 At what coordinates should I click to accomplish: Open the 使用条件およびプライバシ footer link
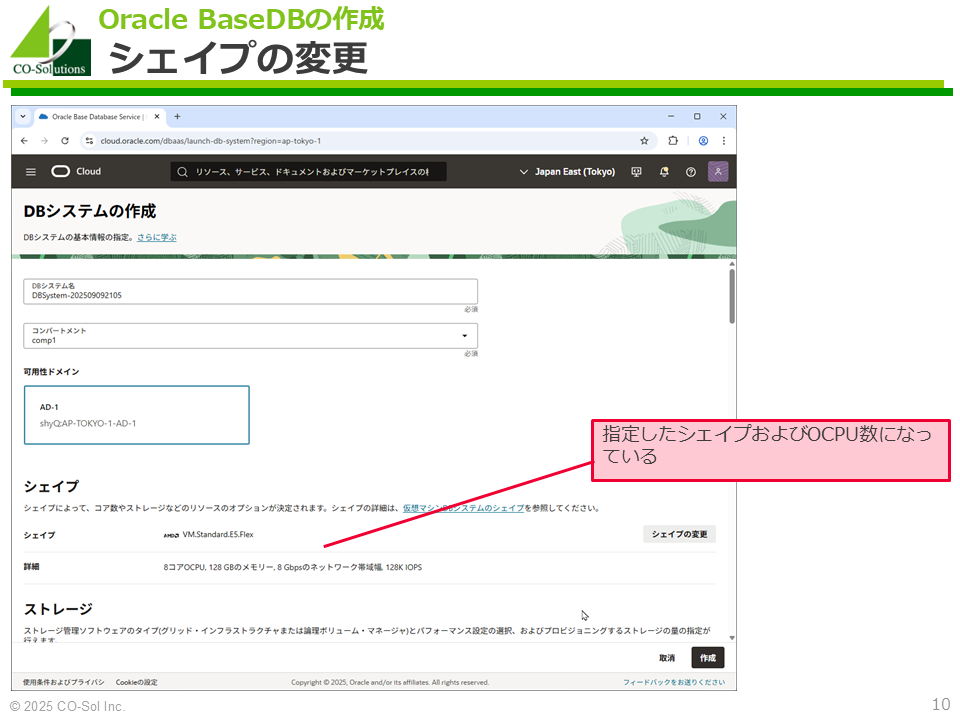(64, 683)
